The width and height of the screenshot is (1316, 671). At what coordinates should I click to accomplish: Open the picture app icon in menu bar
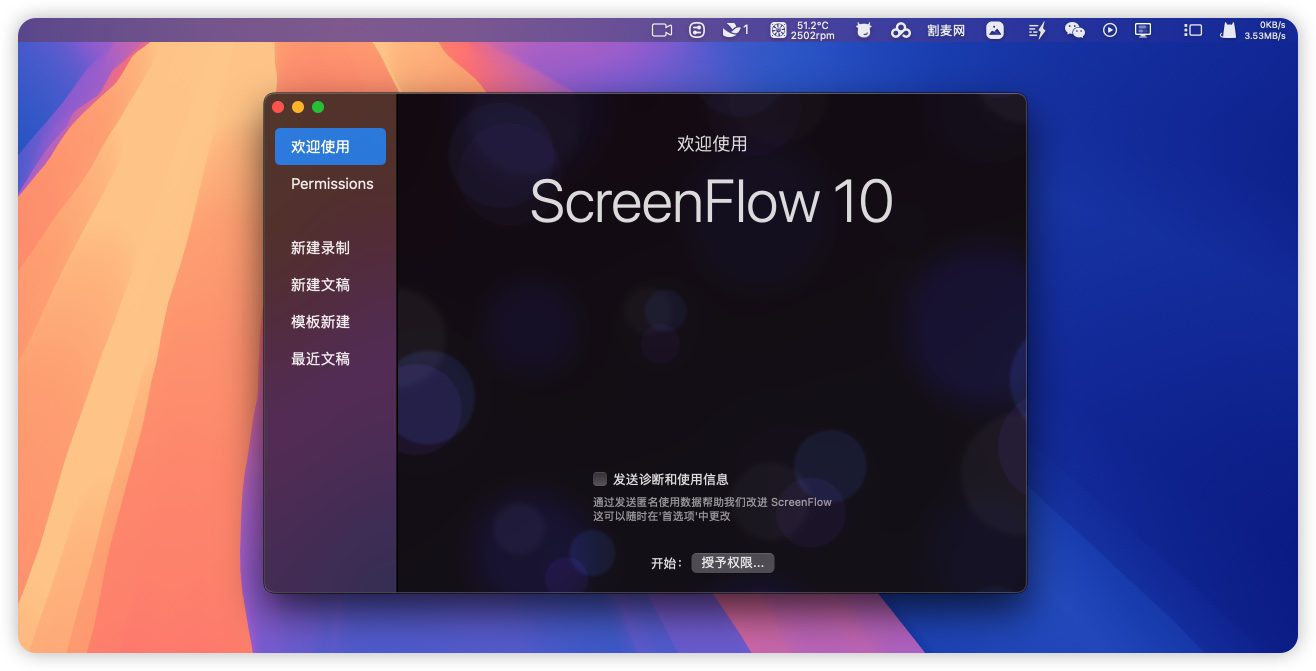(994, 30)
